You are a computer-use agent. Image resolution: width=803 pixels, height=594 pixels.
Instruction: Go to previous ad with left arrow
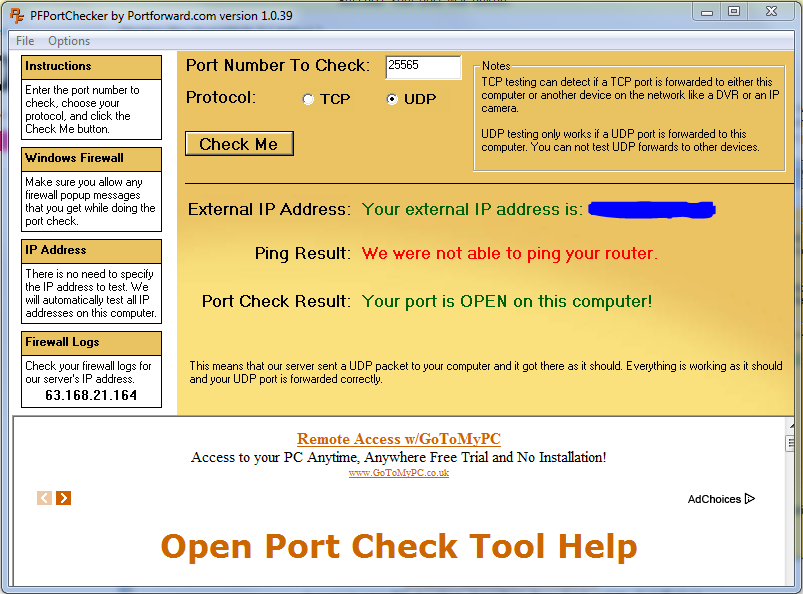45,498
